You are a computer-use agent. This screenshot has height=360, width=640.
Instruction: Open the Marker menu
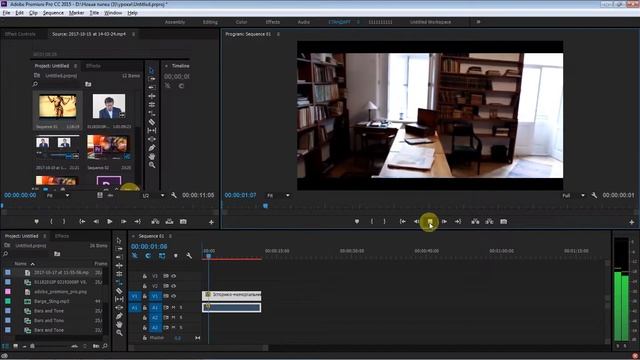76,13
